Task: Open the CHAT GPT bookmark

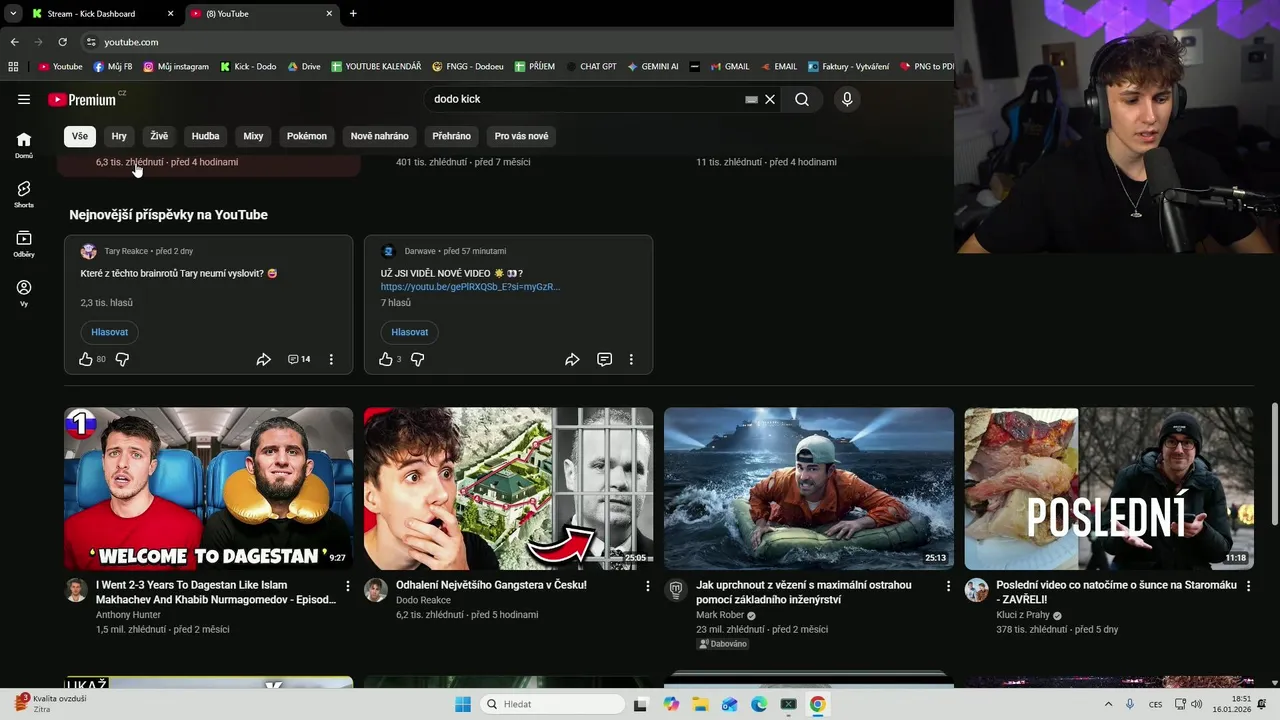Action: [x=591, y=67]
